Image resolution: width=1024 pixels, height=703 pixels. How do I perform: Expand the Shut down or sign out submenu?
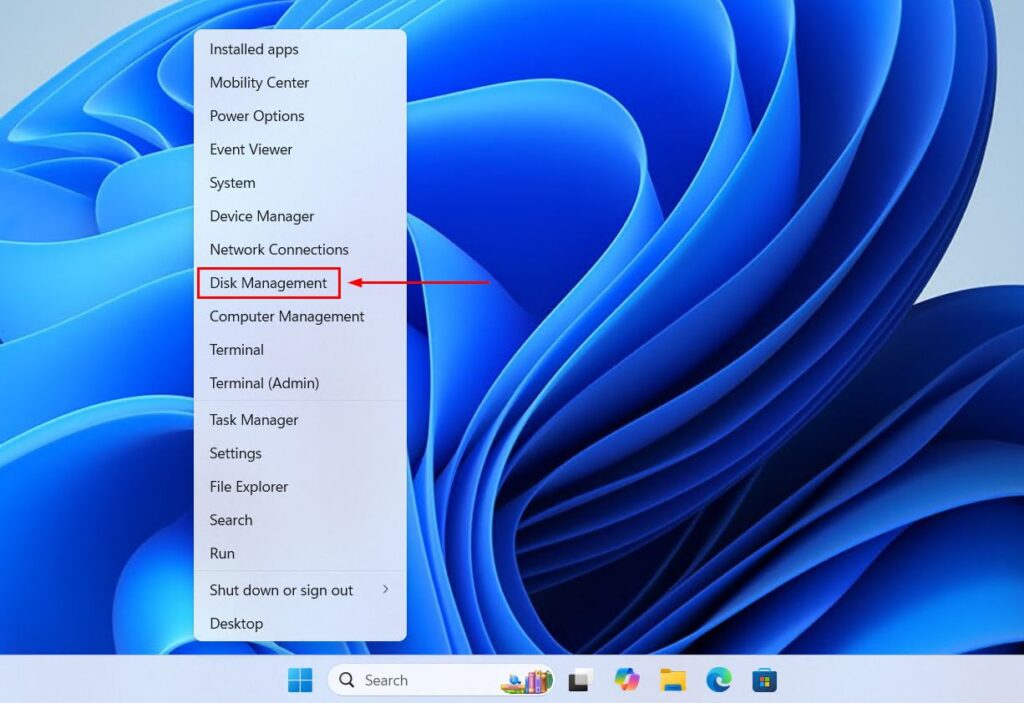pos(281,590)
